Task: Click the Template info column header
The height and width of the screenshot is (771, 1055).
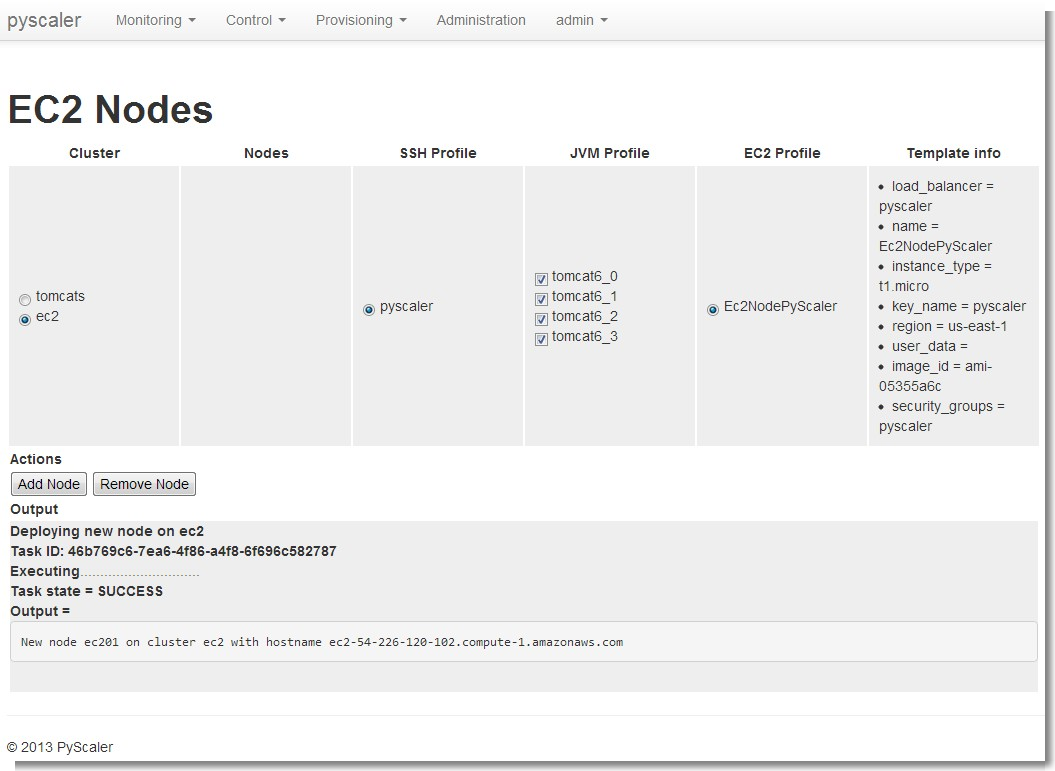Action: coord(953,153)
